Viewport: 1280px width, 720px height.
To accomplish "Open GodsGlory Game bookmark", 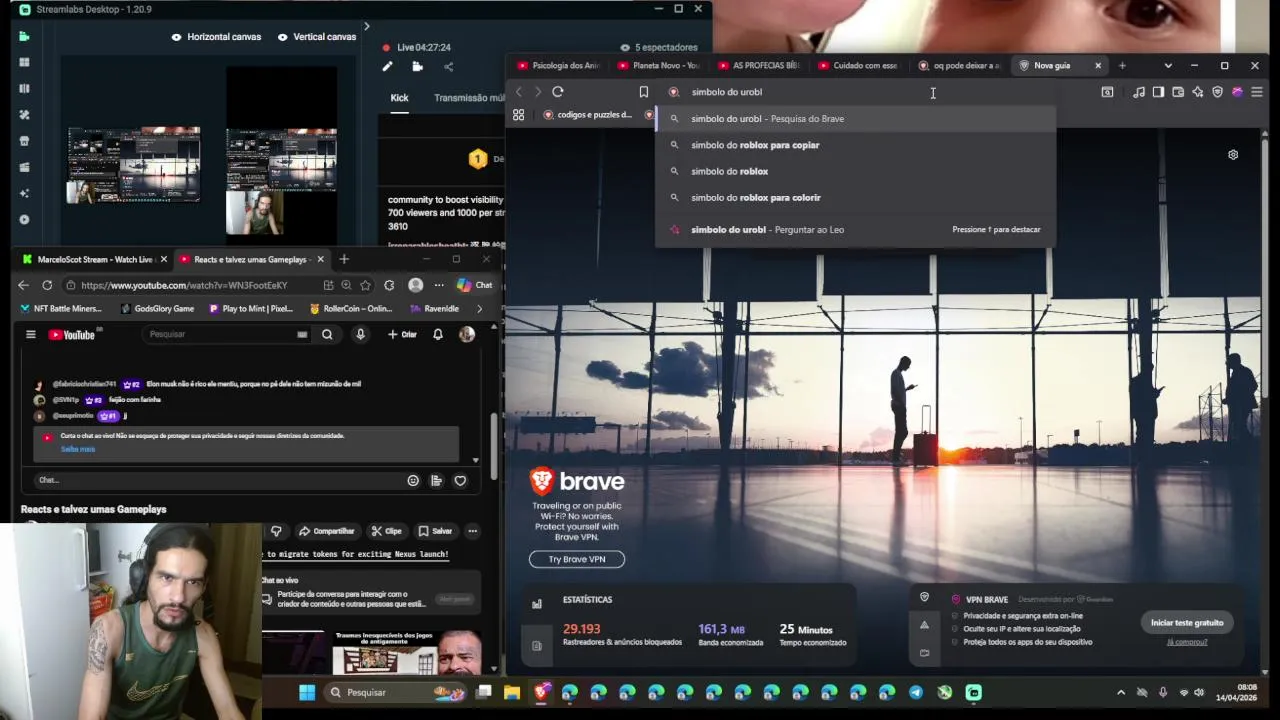I will tap(157, 309).
